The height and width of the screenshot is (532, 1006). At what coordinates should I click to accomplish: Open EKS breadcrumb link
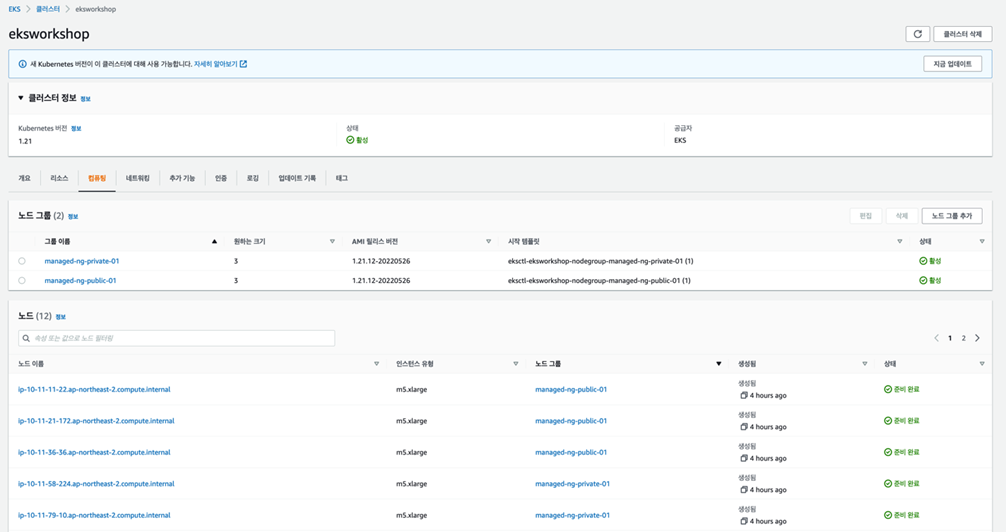coord(14,10)
